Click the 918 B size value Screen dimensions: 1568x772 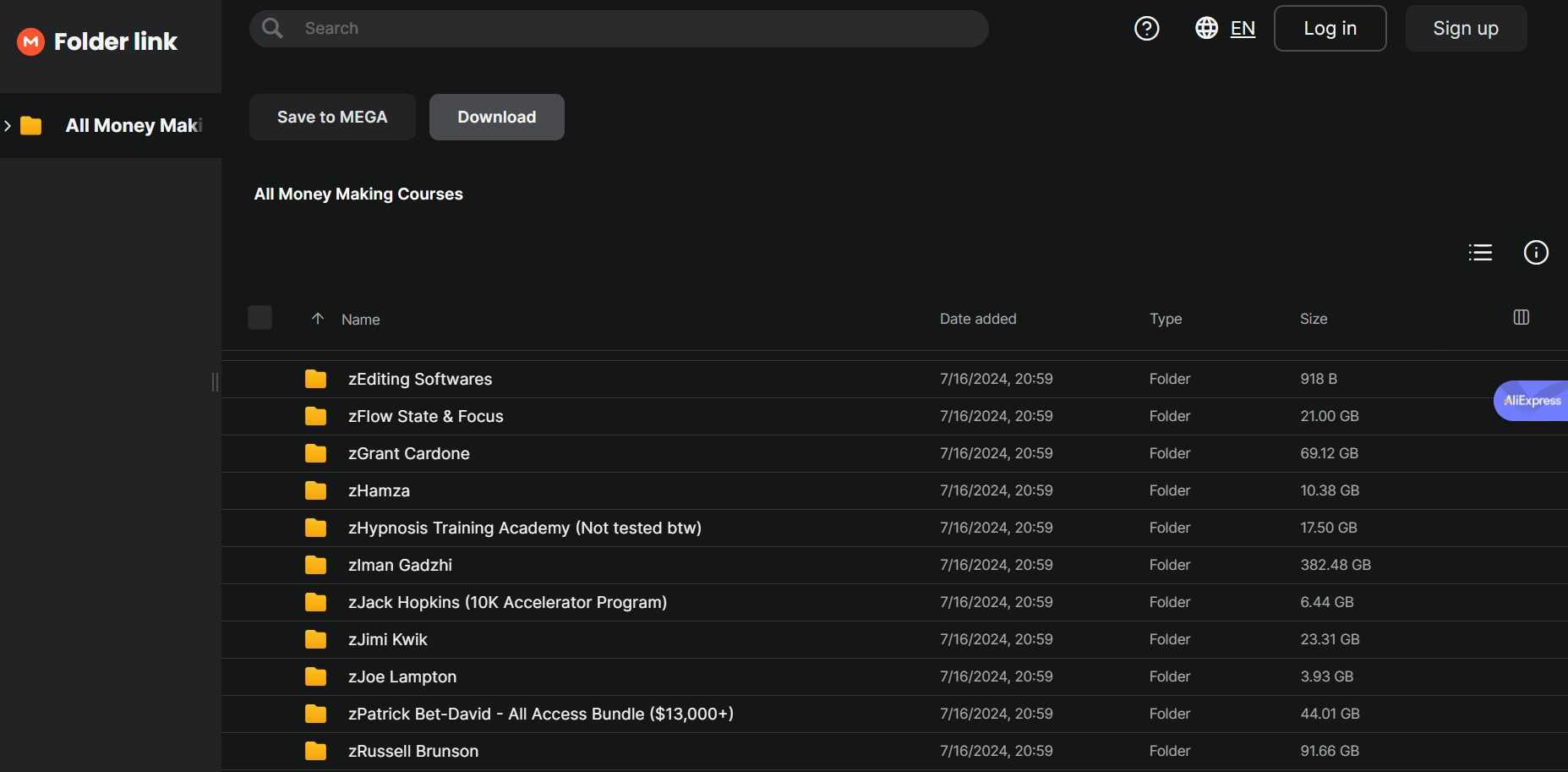1319,379
